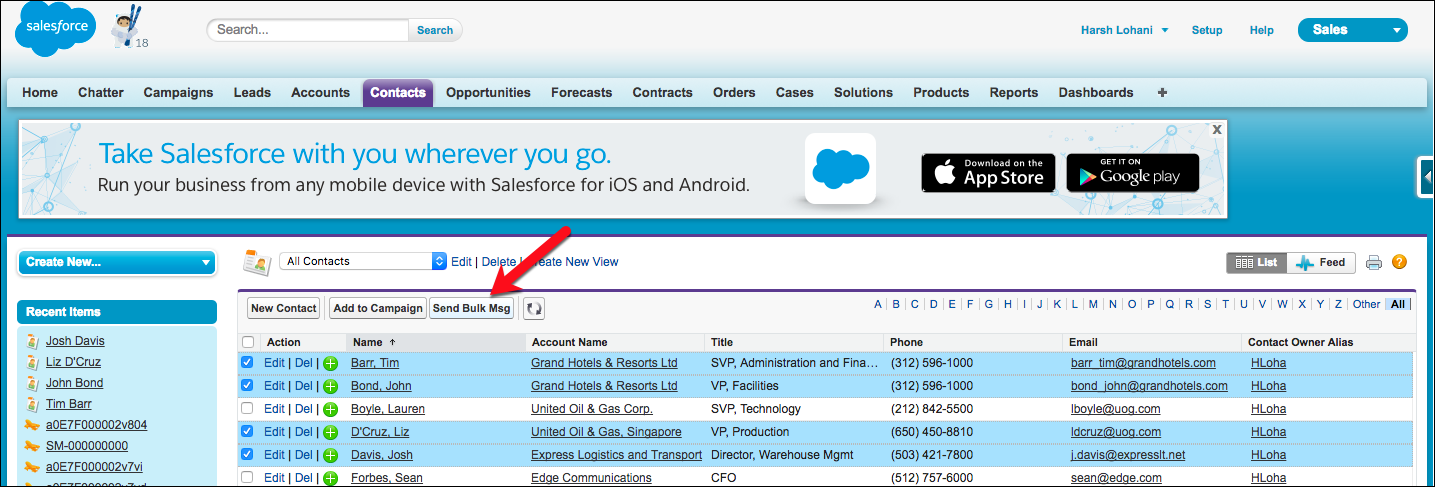Viewport: 1435px width, 487px height.
Task: Open email barr_tim@grandhotels.com
Action: click(x=1143, y=363)
